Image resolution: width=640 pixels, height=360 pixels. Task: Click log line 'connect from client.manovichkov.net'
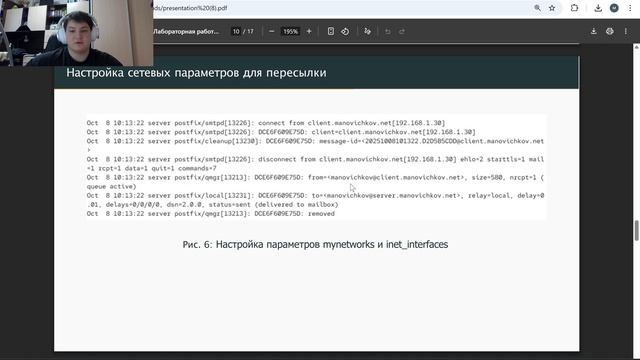coord(266,123)
